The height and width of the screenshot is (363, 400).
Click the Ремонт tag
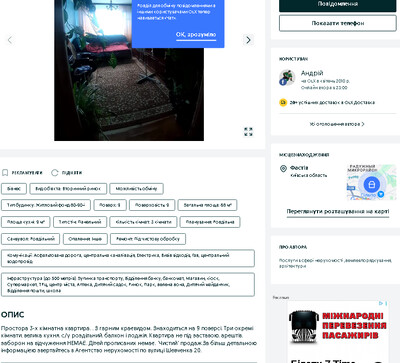click(148, 239)
